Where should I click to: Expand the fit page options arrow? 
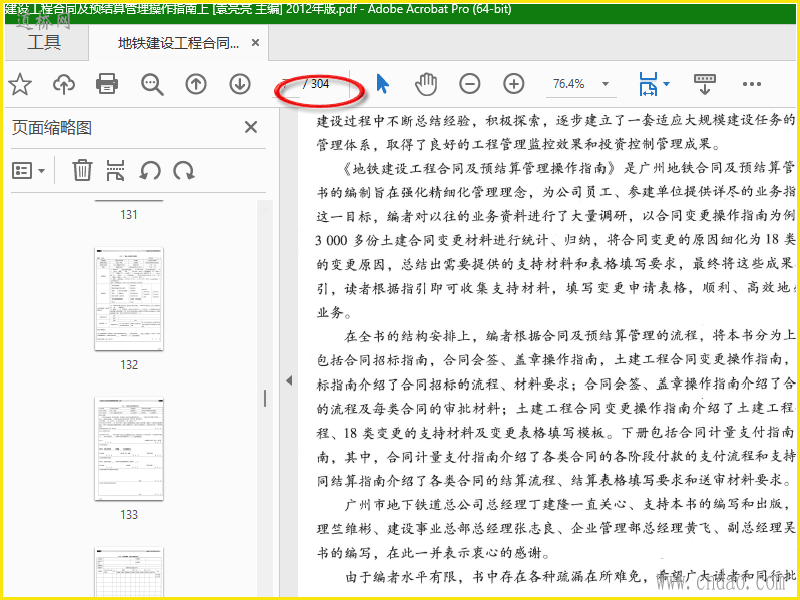(x=666, y=84)
